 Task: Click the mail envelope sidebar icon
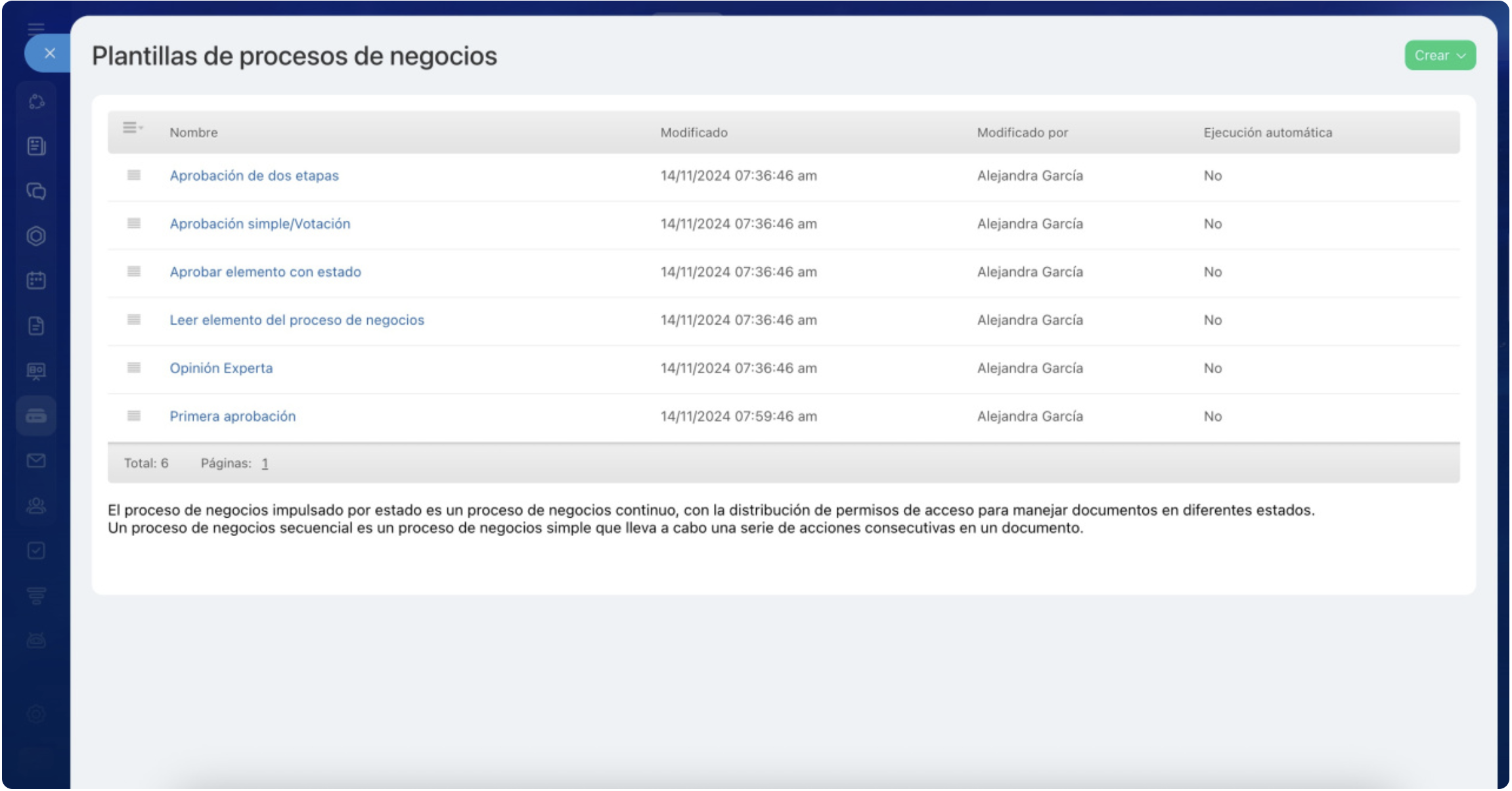coord(36,461)
